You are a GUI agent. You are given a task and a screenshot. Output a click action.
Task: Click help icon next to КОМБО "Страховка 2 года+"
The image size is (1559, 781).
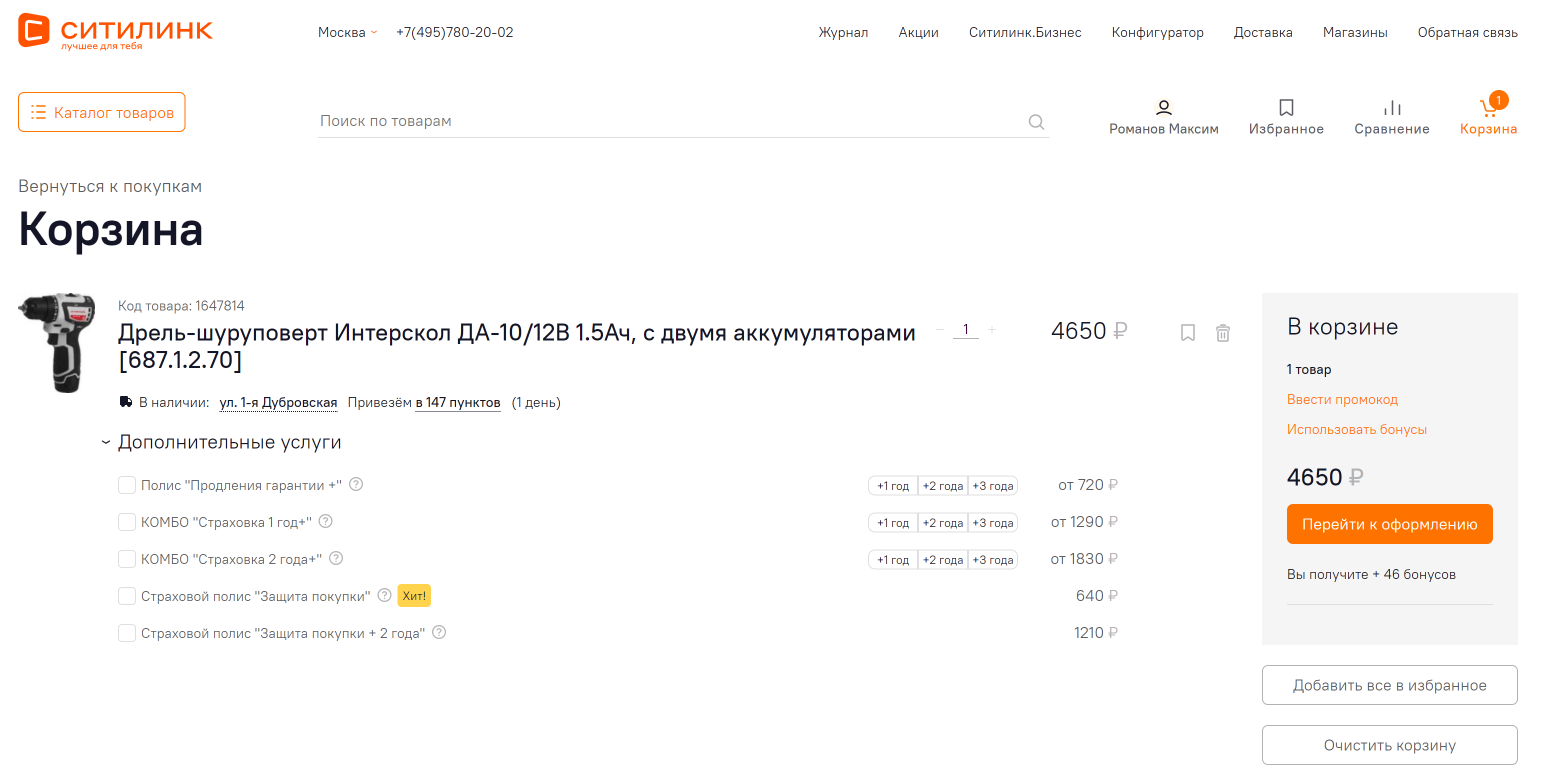336,558
